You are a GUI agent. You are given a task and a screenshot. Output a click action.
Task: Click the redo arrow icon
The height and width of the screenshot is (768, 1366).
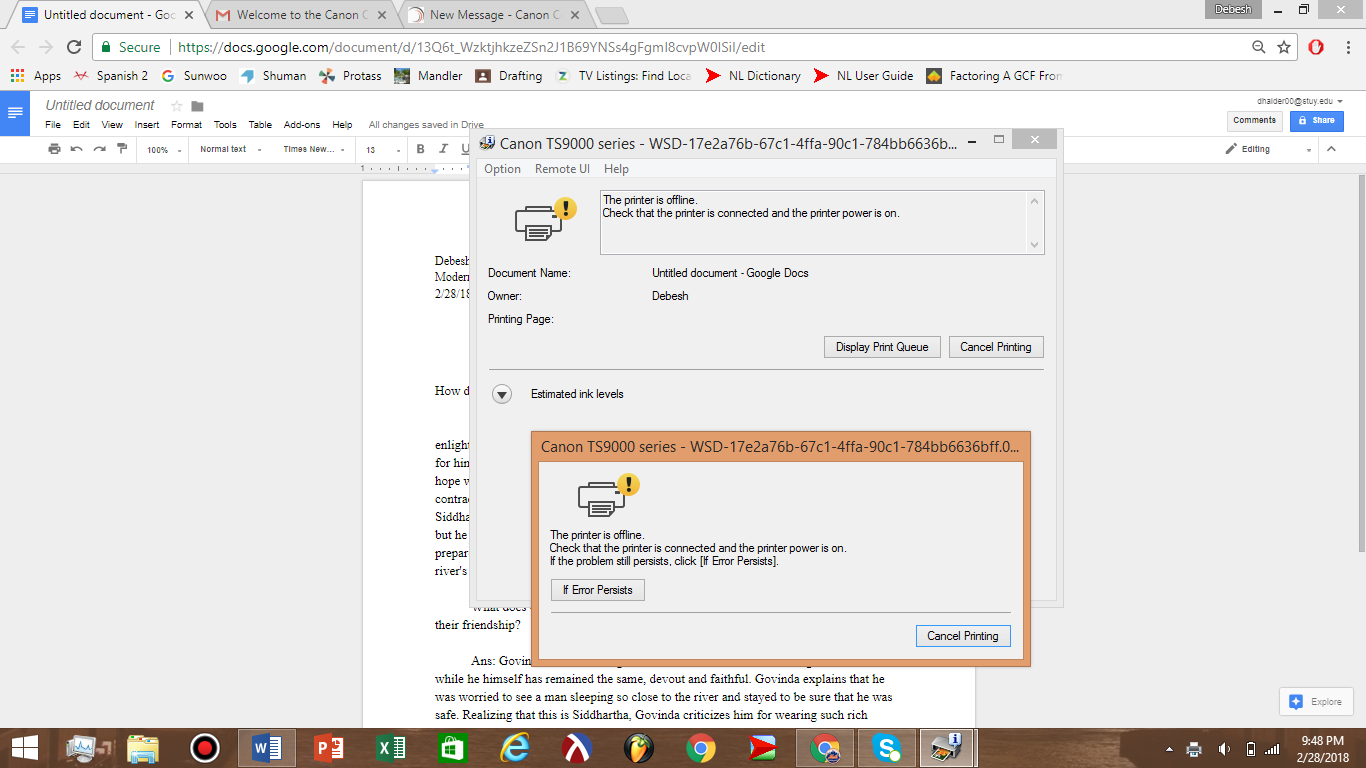coord(99,149)
